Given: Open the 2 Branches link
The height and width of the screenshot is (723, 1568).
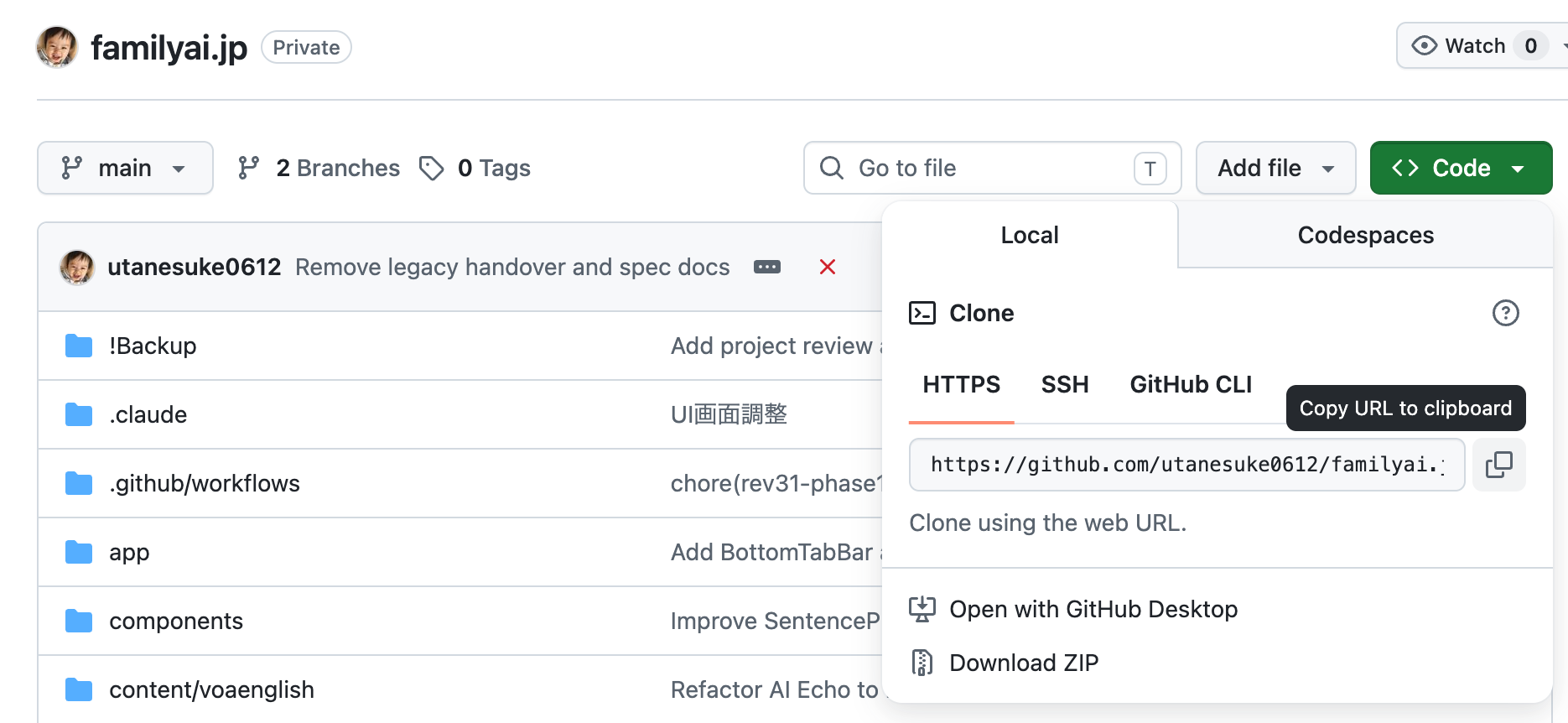Looking at the screenshot, I should click(x=319, y=168).
